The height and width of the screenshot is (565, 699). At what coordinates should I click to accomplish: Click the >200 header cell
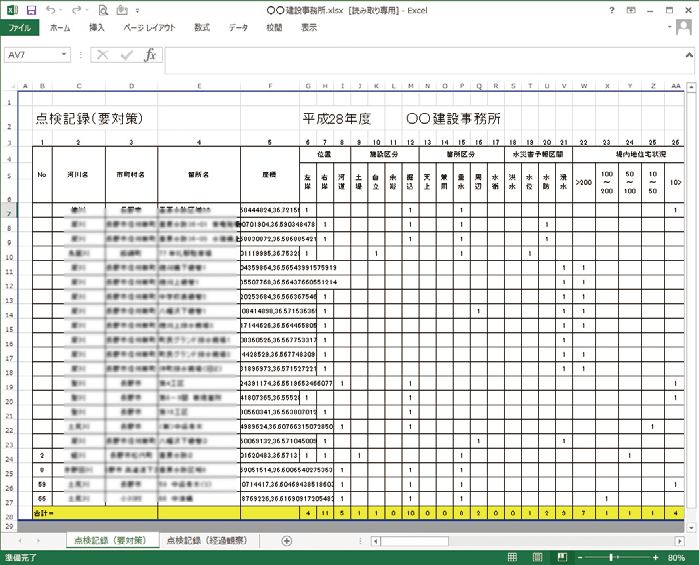(x=584, y=182)
